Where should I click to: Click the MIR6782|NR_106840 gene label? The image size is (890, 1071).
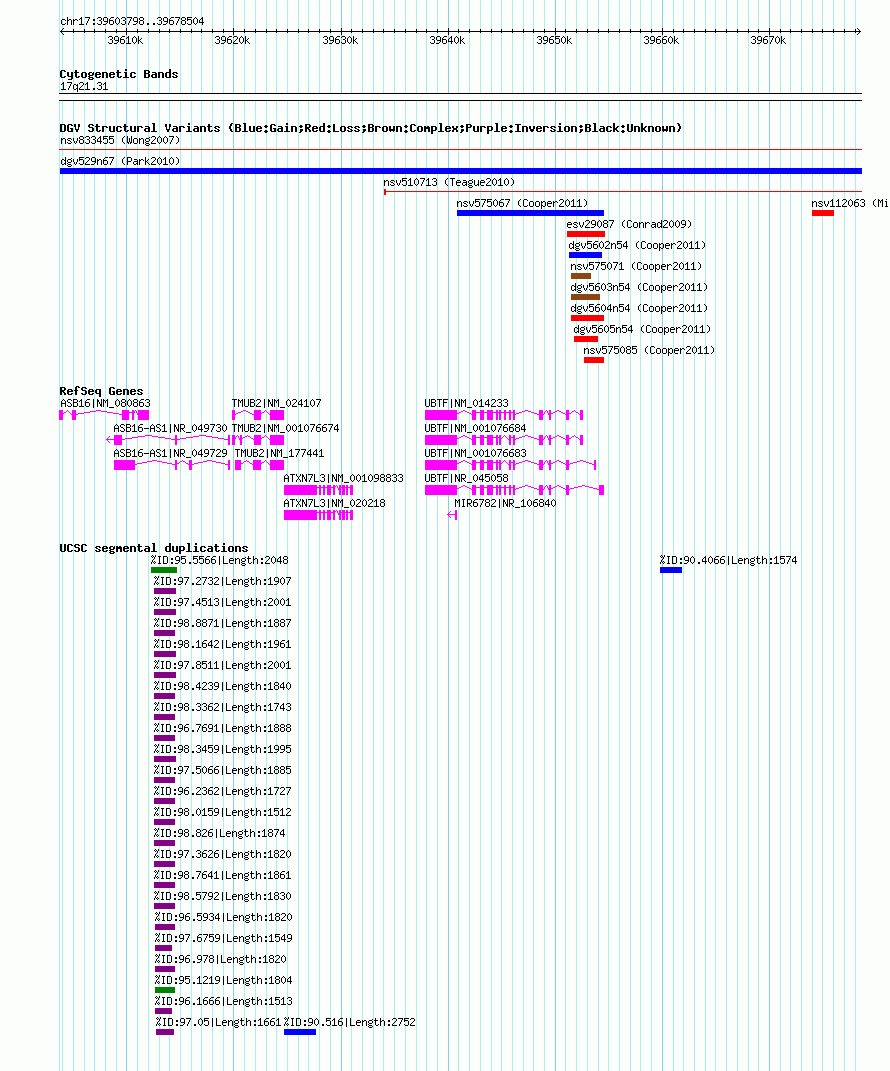click(505, 503)
